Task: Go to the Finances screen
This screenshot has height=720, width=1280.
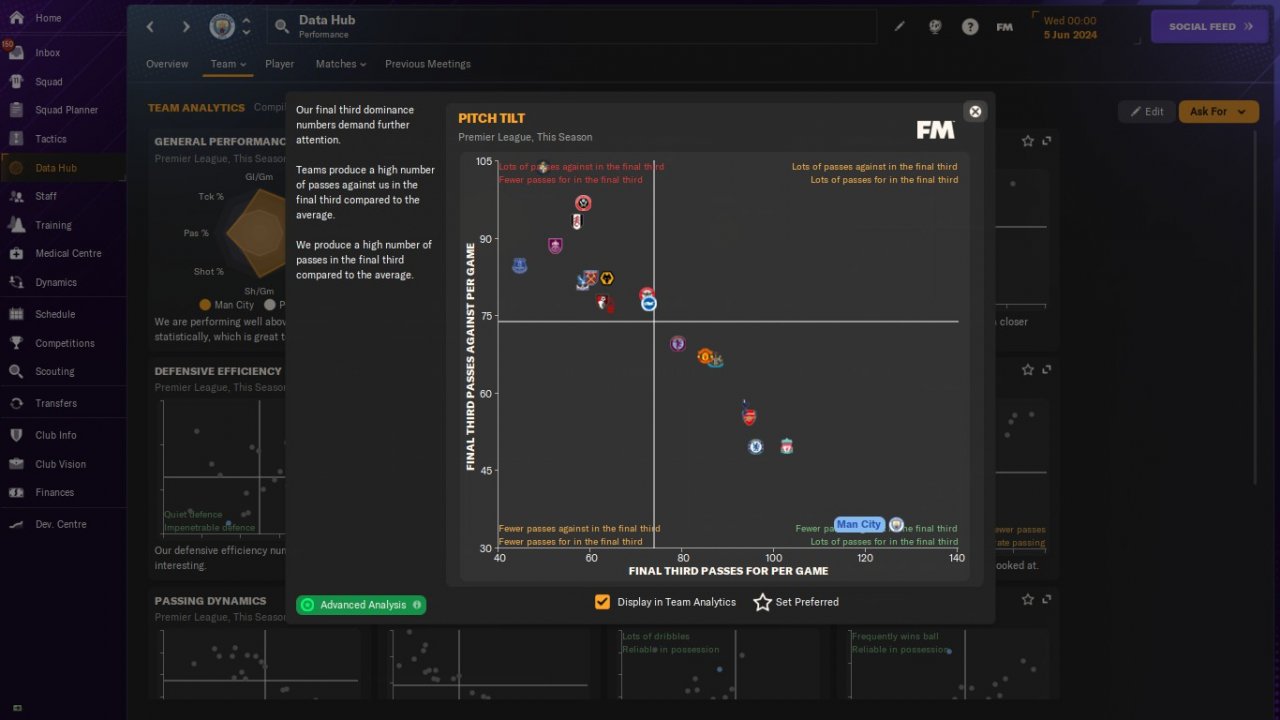Action: [x=55, y=492]
